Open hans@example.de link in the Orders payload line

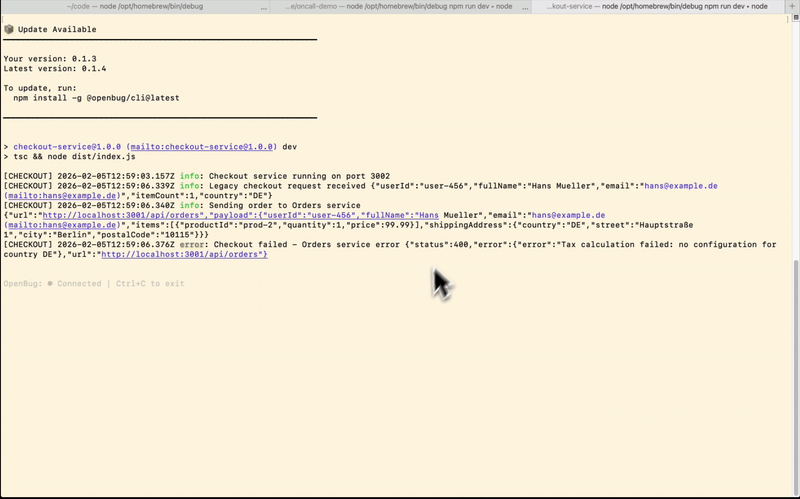pos(568,215)
